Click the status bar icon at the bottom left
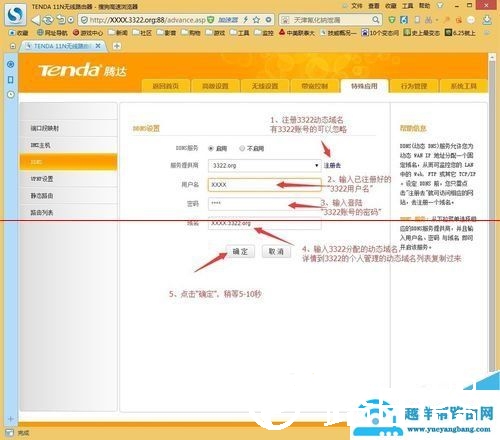 (10, 433)
